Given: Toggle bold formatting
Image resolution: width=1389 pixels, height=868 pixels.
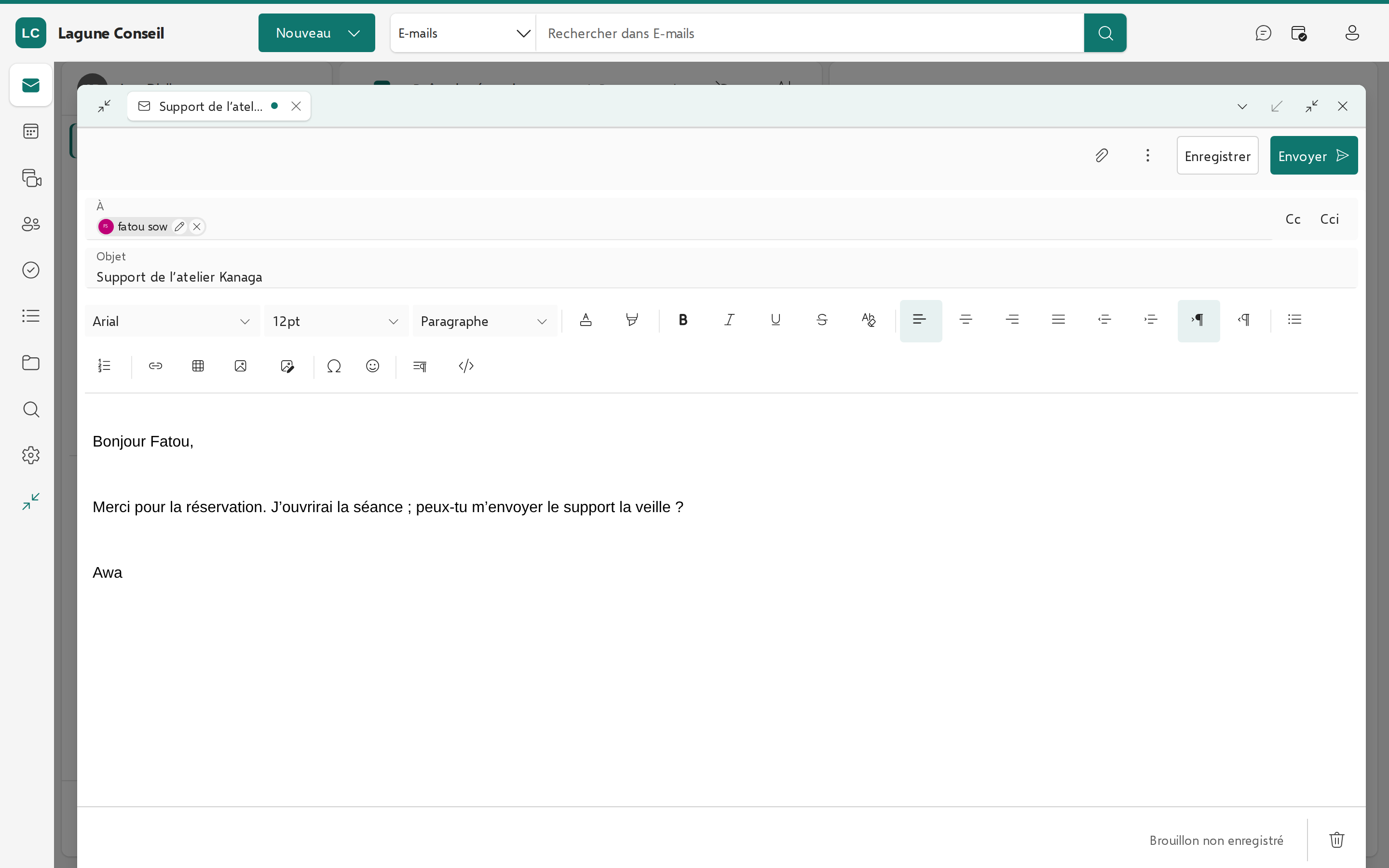Looking at the screenshot, I should 683,320.
